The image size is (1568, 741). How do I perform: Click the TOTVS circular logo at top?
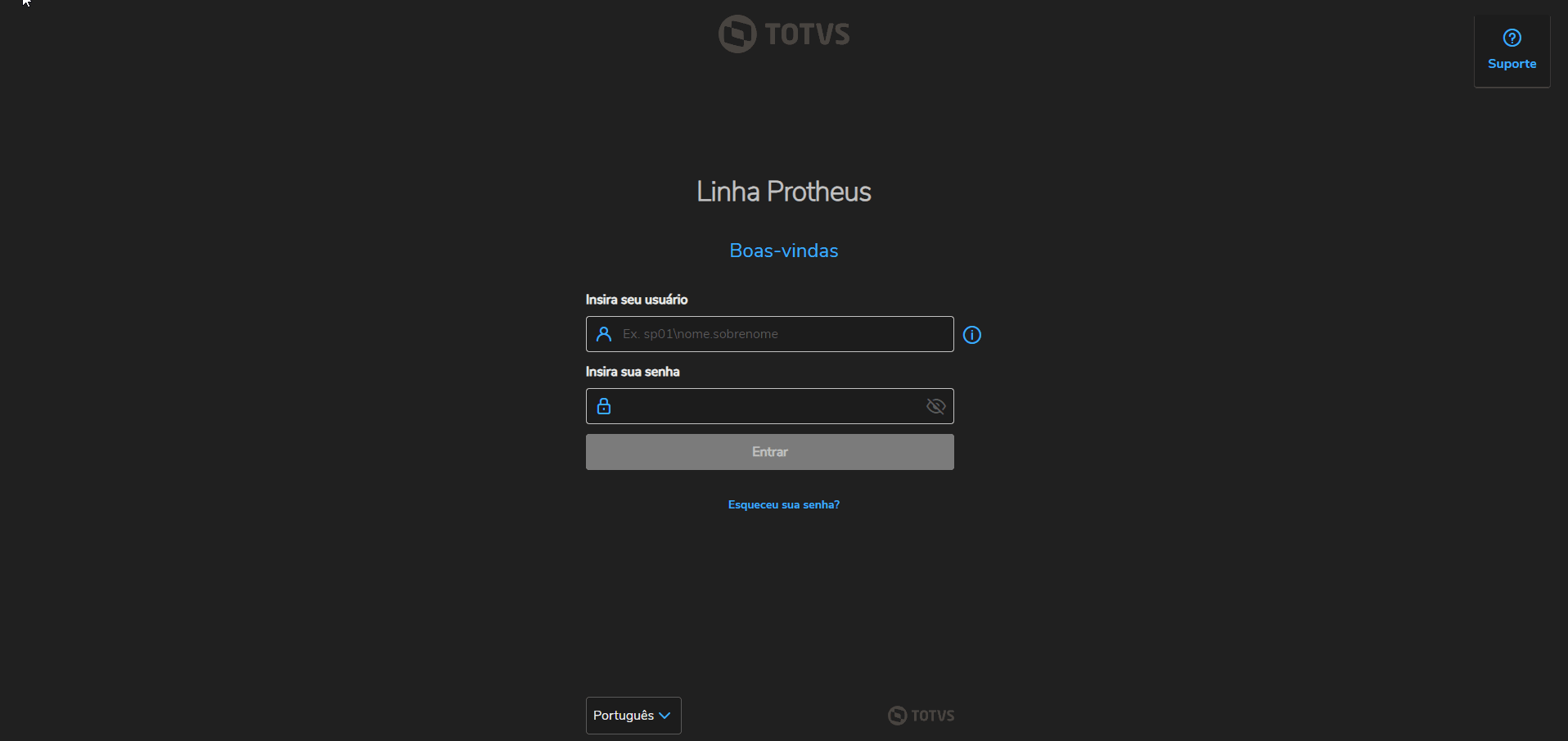click(x=737, y=34)
